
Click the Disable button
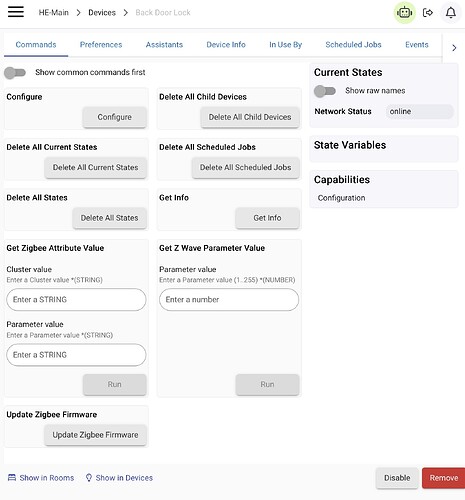pos(397,478)
